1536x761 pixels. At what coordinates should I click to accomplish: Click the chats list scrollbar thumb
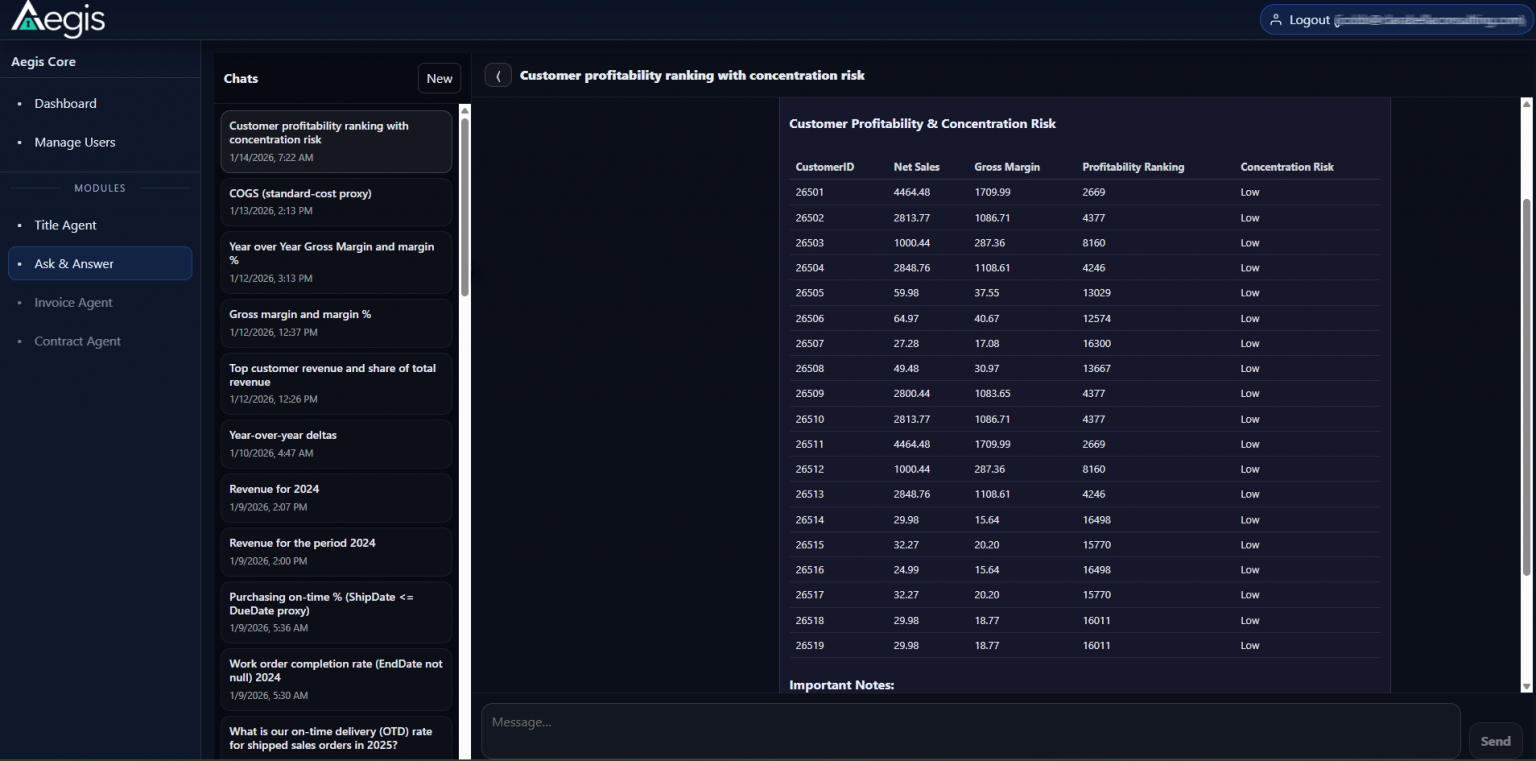[464, 205]
